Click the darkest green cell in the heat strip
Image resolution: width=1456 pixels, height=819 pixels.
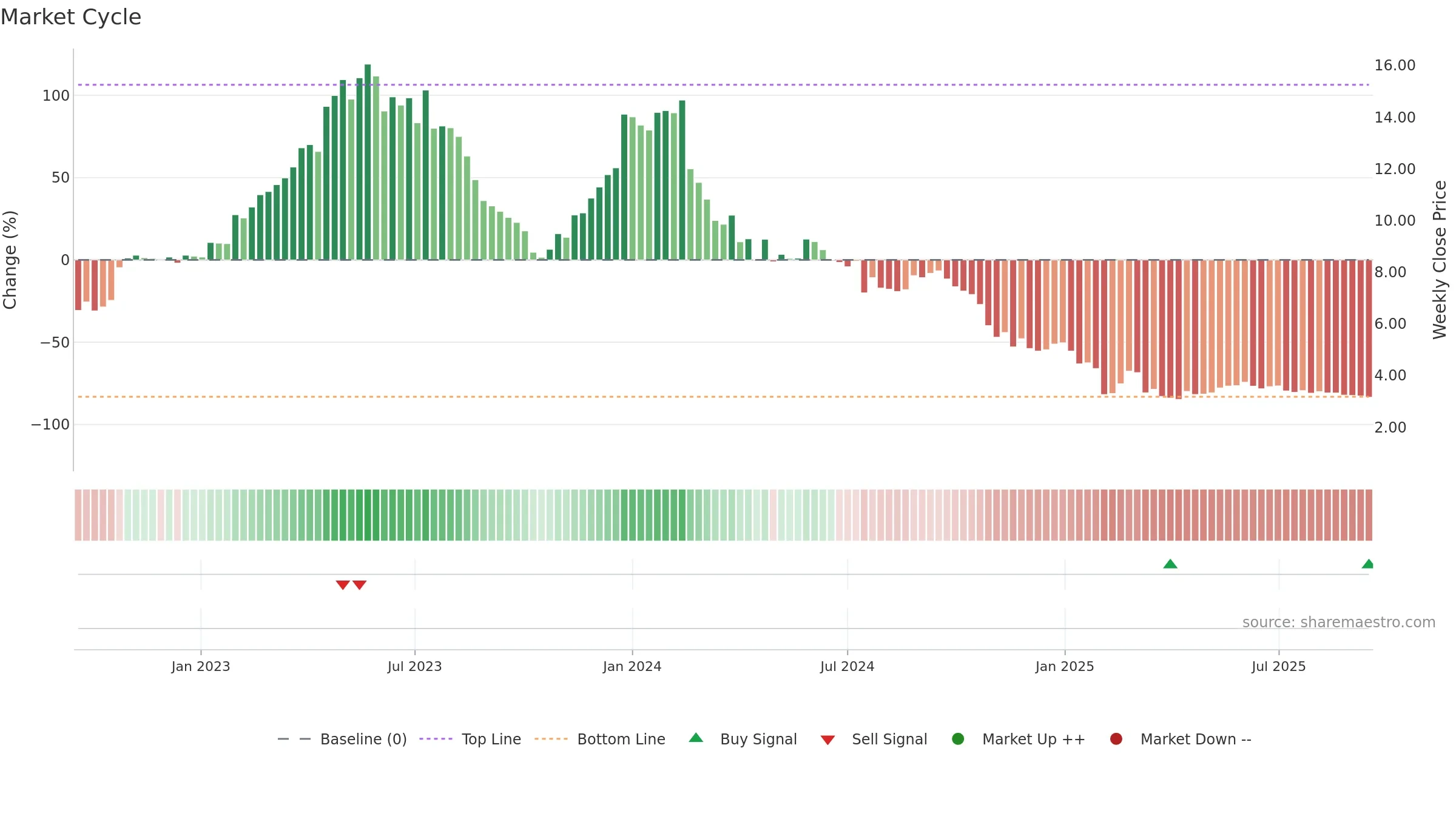point(368,515)
